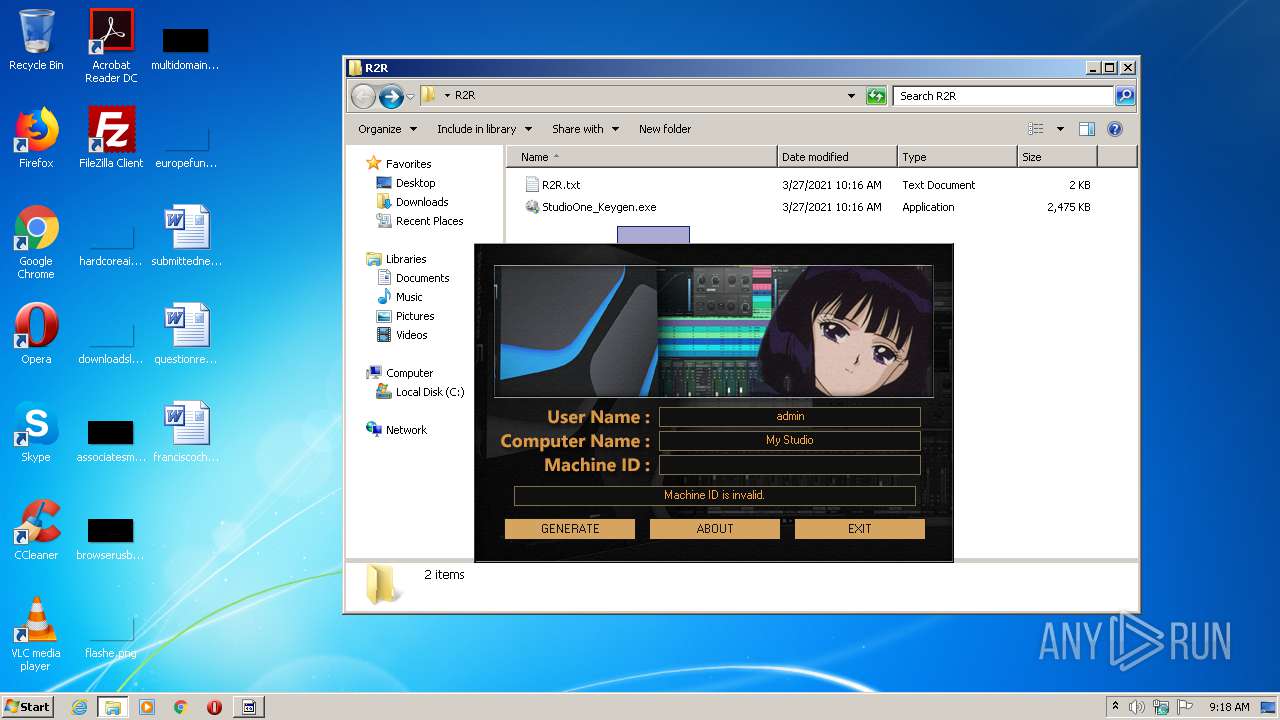Focus the Computer Name field
Image resolution: width=1280 pixels, height=720 pixels.
coord(790,441)
